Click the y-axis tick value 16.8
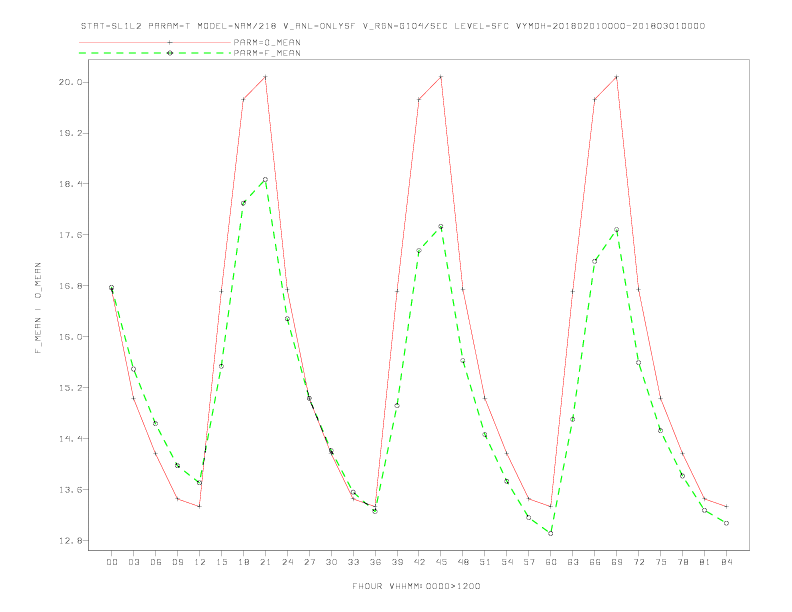The height and width of the screenshot is (612, 792). click(x=71, y=286)
